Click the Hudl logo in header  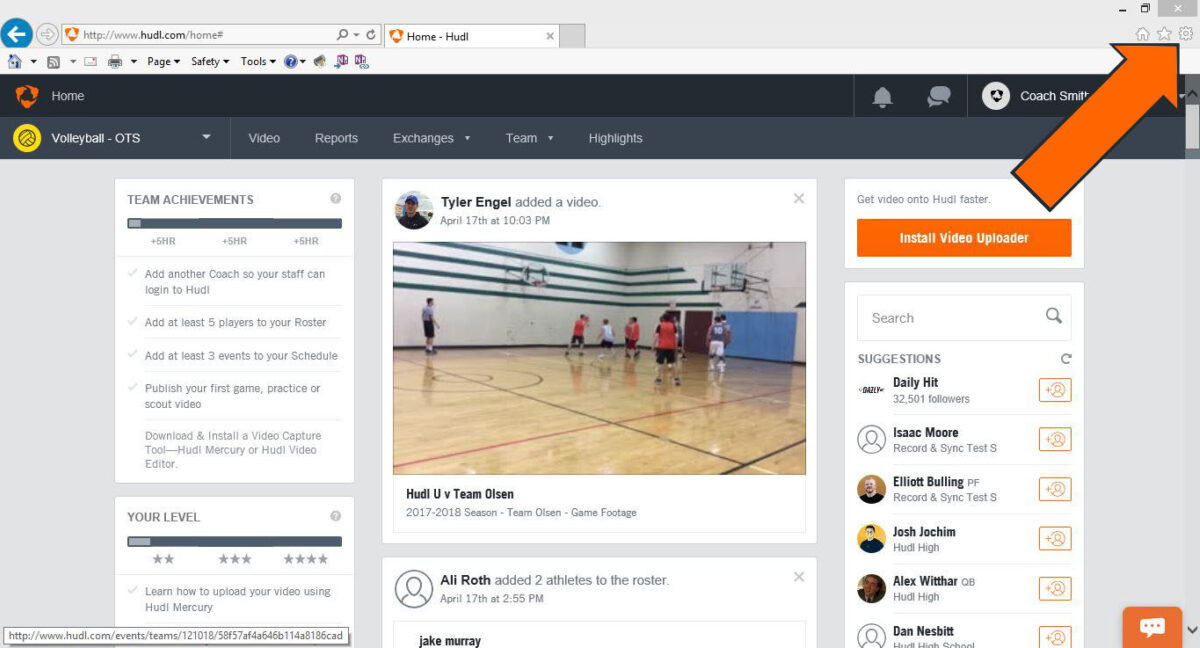click(27, 96)
